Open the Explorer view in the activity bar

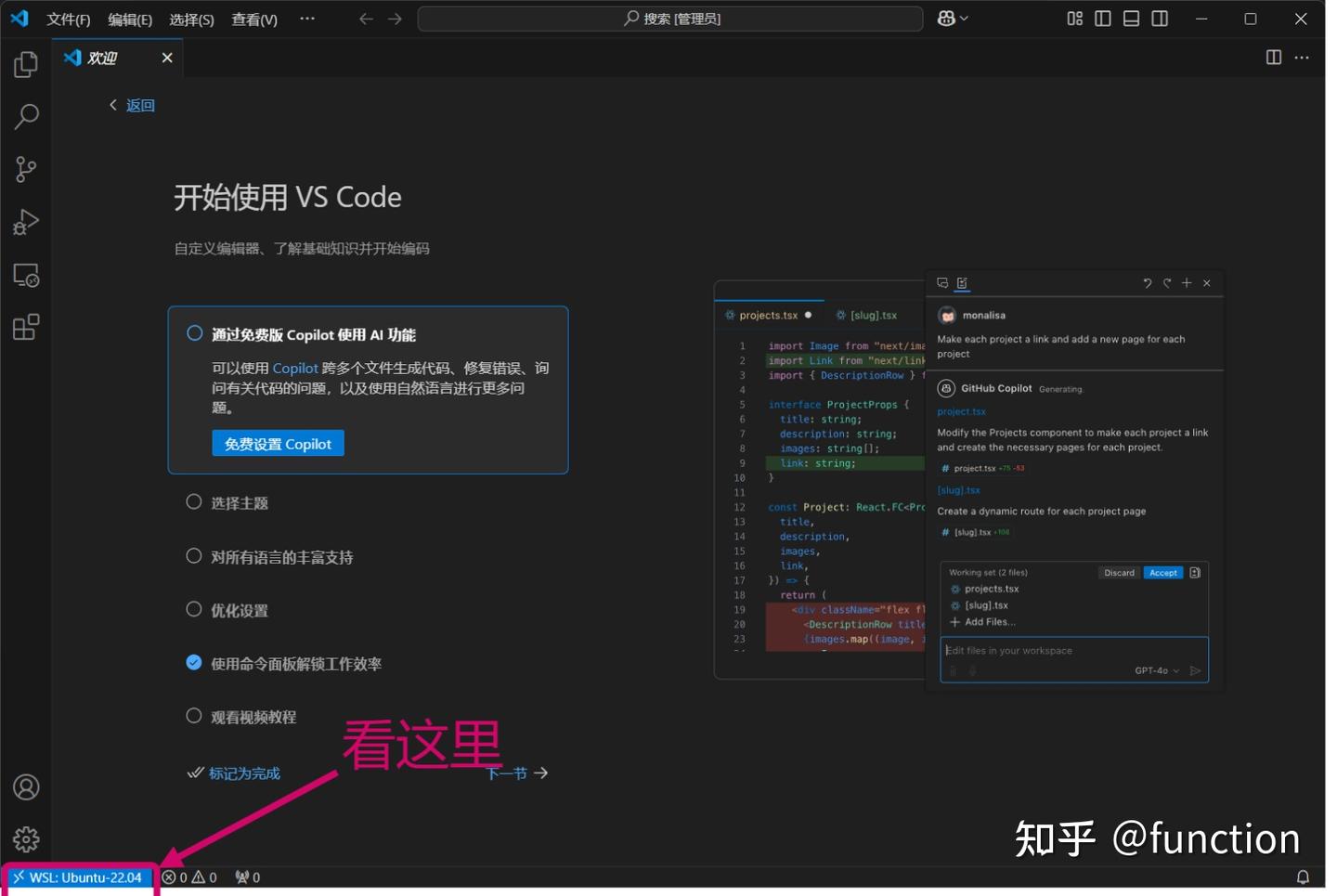click(25, 64)
